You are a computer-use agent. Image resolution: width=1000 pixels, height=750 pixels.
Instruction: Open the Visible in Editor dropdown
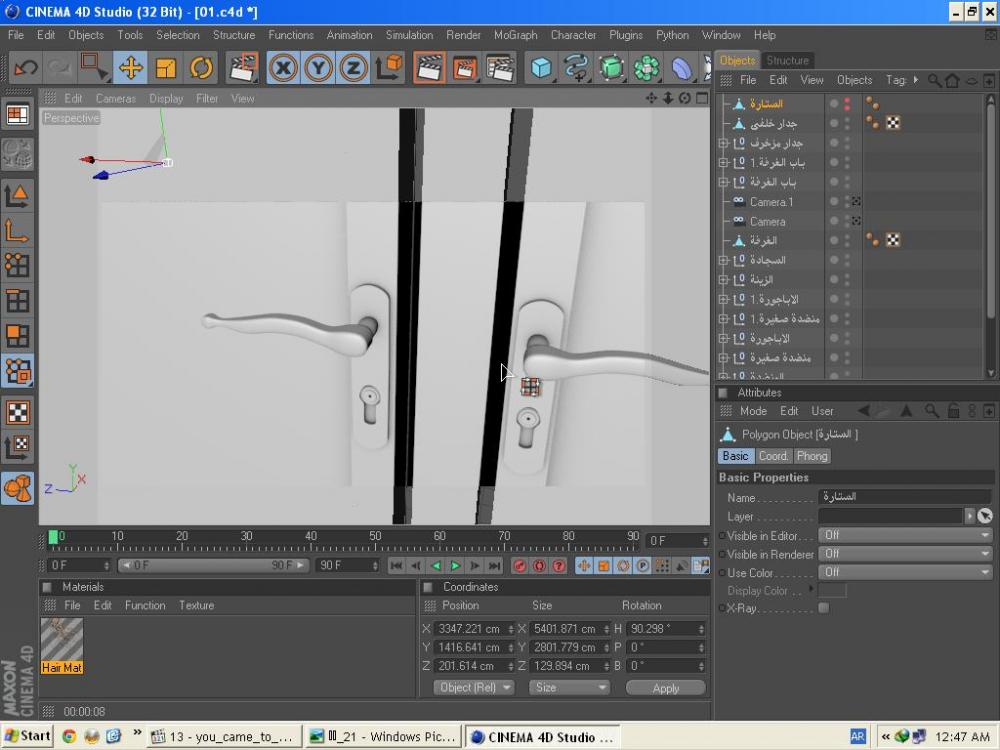point(904,535)
